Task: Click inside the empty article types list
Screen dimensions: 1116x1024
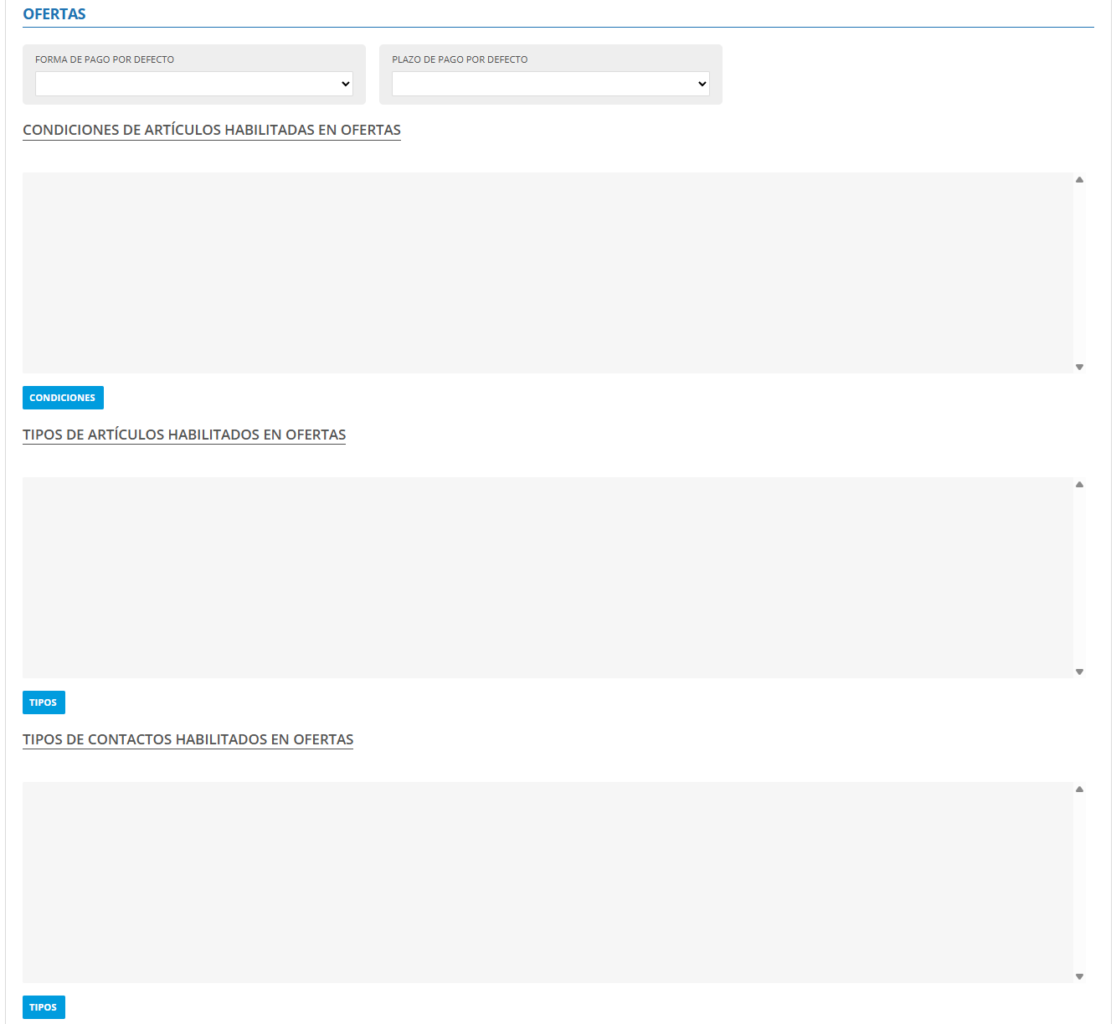Action: (x=547, y=577)
